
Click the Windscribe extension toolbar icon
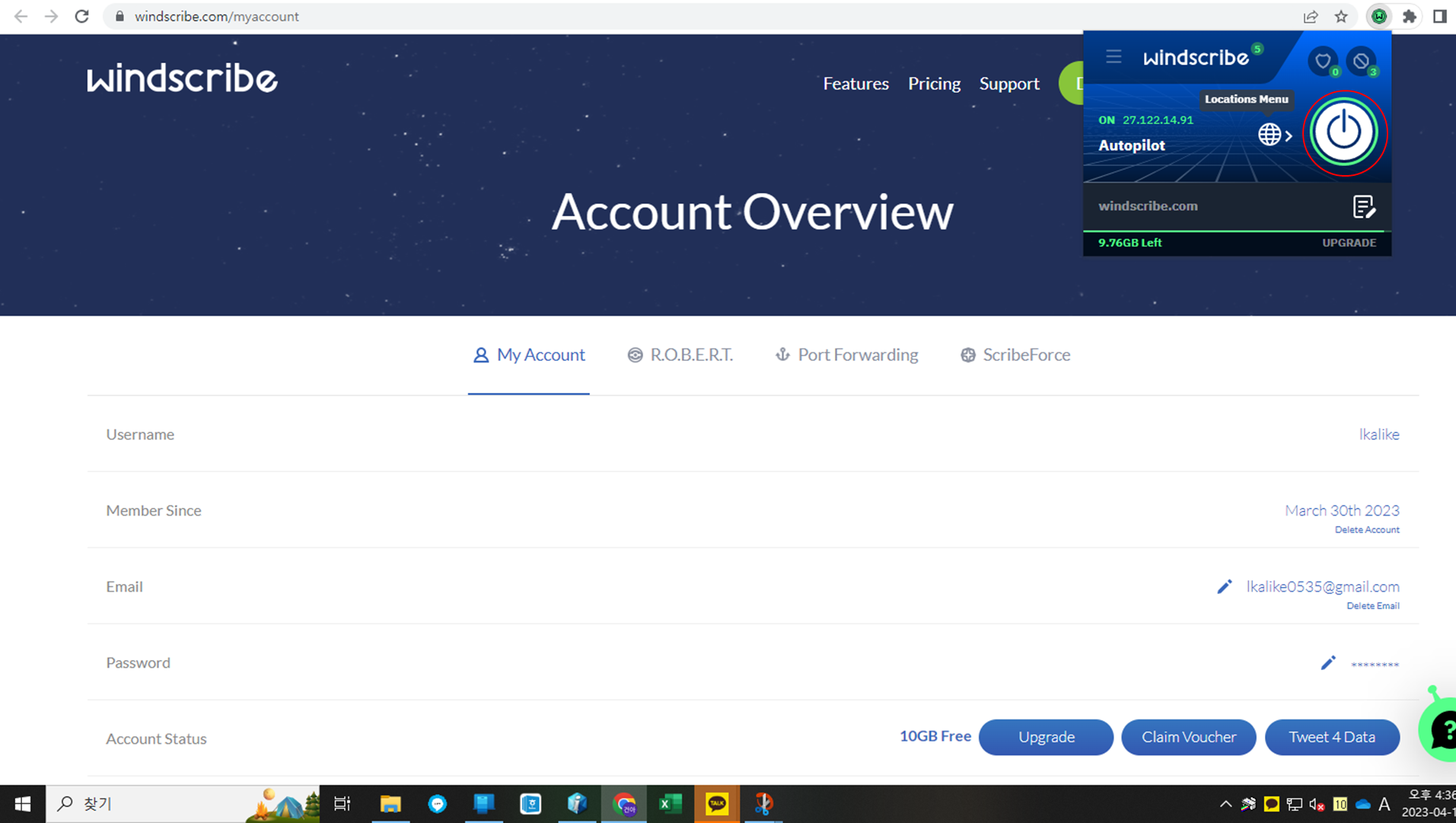pyautogui.click(x=1379, y=16)
